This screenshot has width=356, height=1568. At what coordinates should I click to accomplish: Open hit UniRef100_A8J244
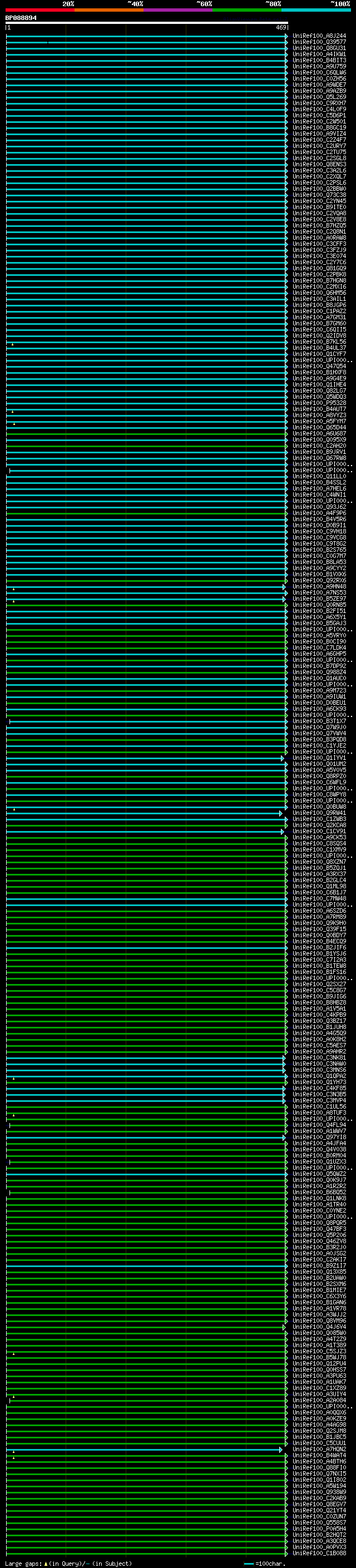pos(319,36)
